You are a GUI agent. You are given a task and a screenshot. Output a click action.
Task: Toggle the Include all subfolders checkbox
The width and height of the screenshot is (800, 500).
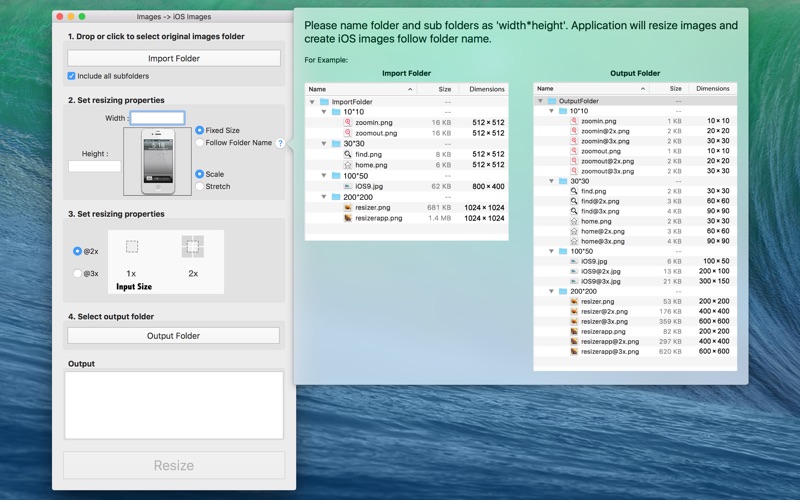(71, 76)
